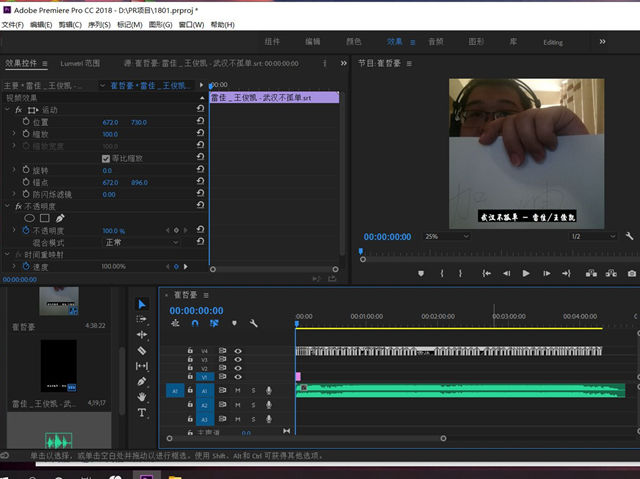Open the Lumetri 范围 panel tab
Viewport: 640px width, 479px height.
pyautogui.click(x=79, y=63)
